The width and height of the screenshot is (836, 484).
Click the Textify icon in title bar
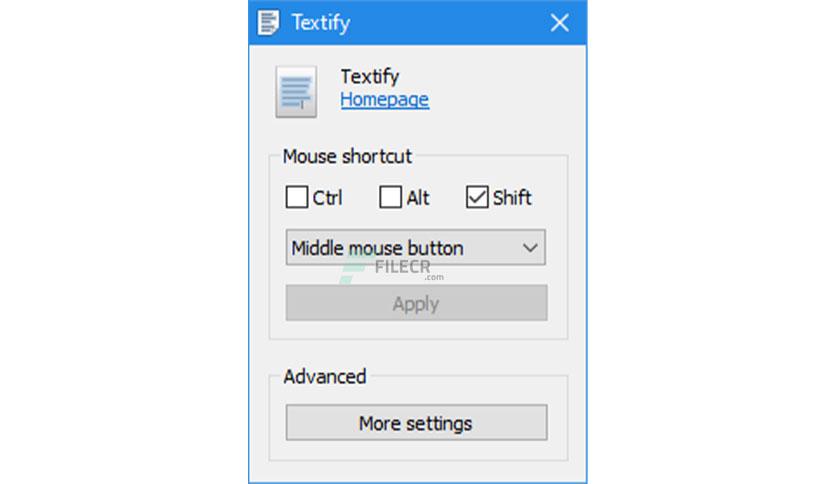pyautogui.click(x=268, y=22)
